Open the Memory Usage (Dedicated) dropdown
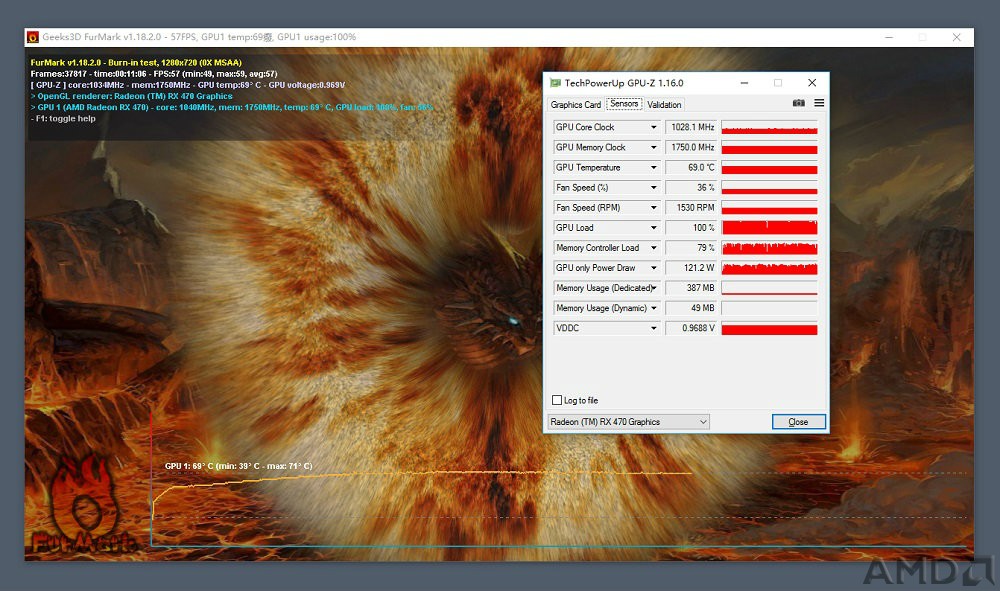 pos(654,288)
